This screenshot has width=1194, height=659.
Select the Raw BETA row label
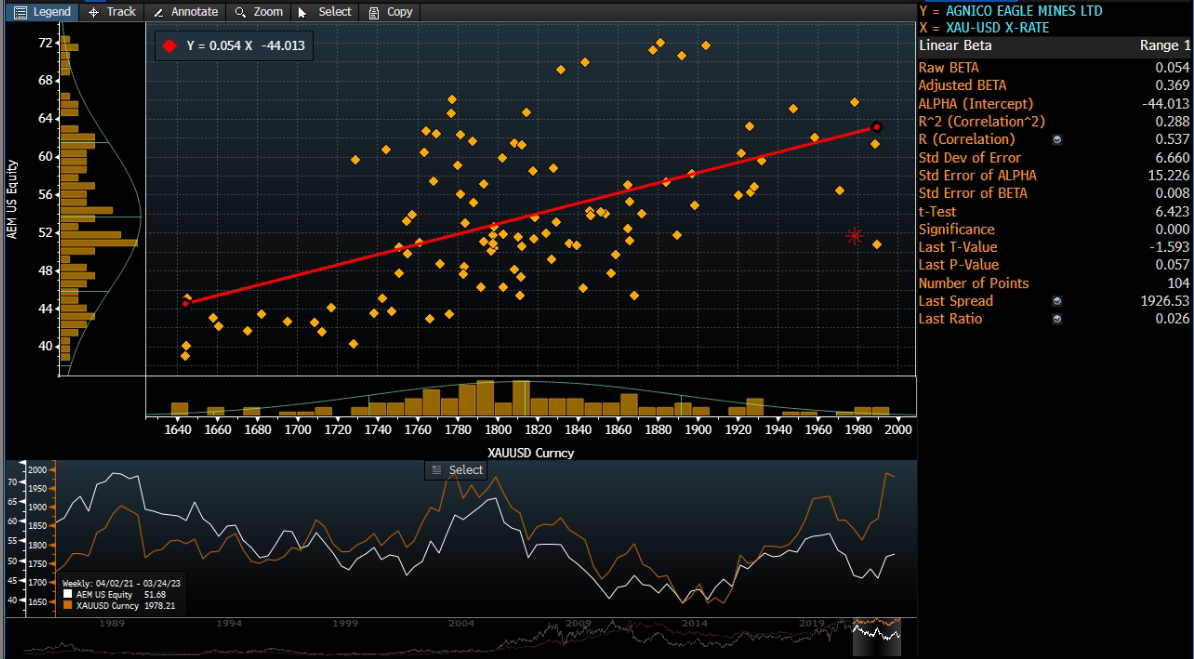pyautogui.click(x=949, y=68)
